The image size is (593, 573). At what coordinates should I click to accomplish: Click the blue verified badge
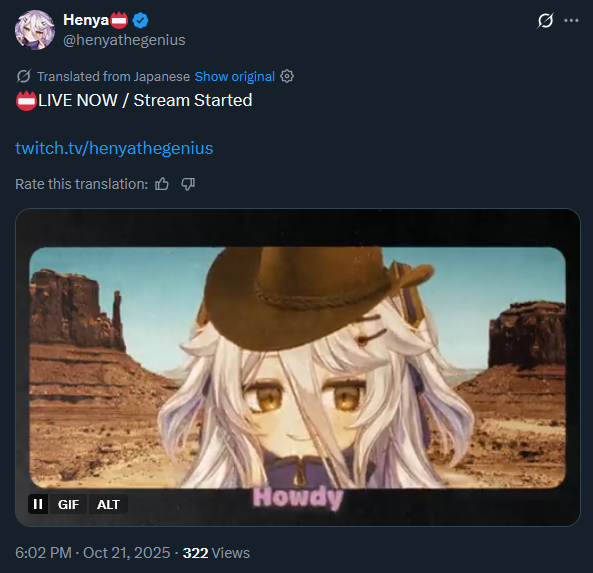[140, 20]
